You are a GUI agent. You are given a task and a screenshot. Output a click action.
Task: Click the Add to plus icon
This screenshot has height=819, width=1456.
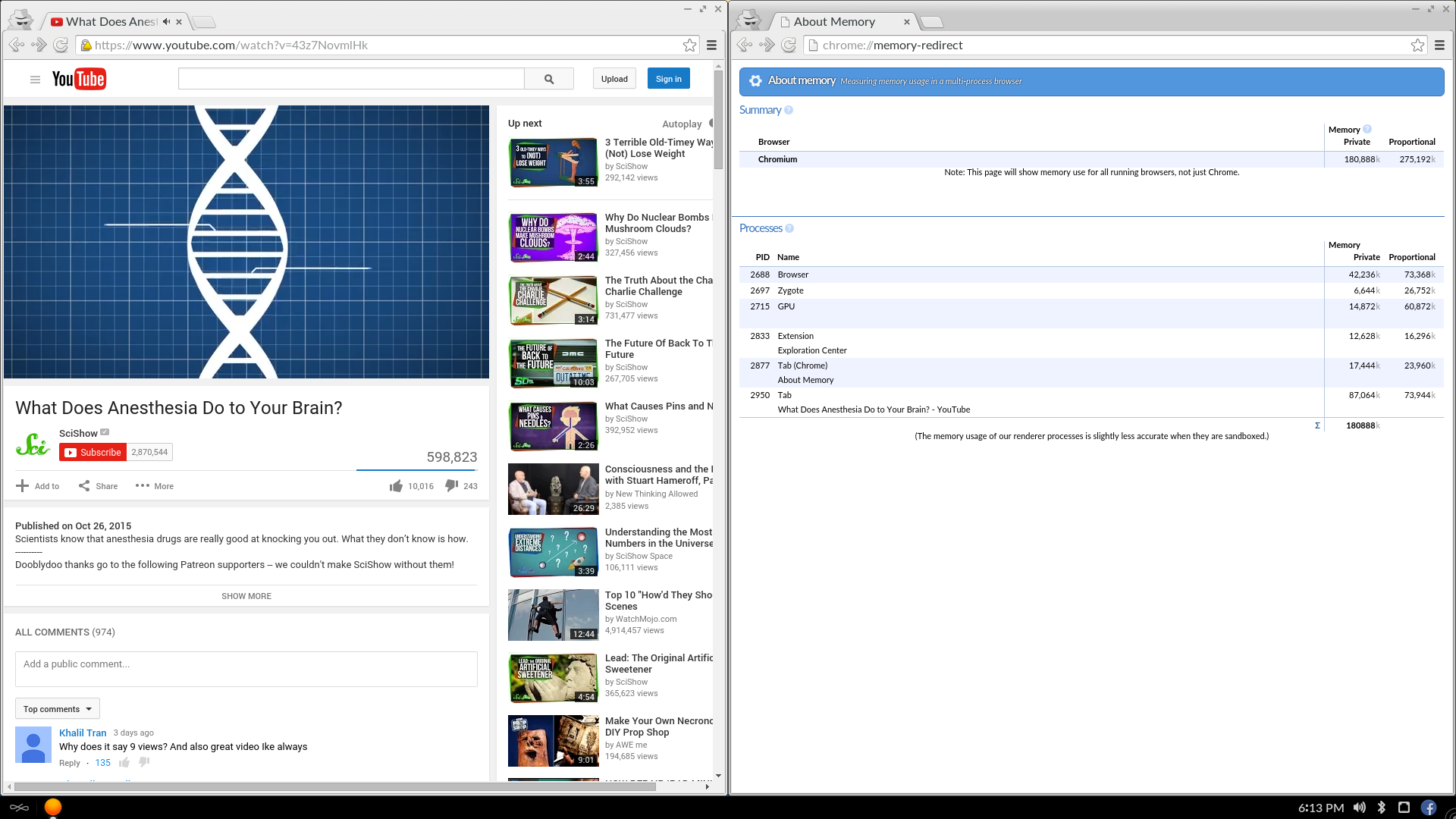(23, 486)
